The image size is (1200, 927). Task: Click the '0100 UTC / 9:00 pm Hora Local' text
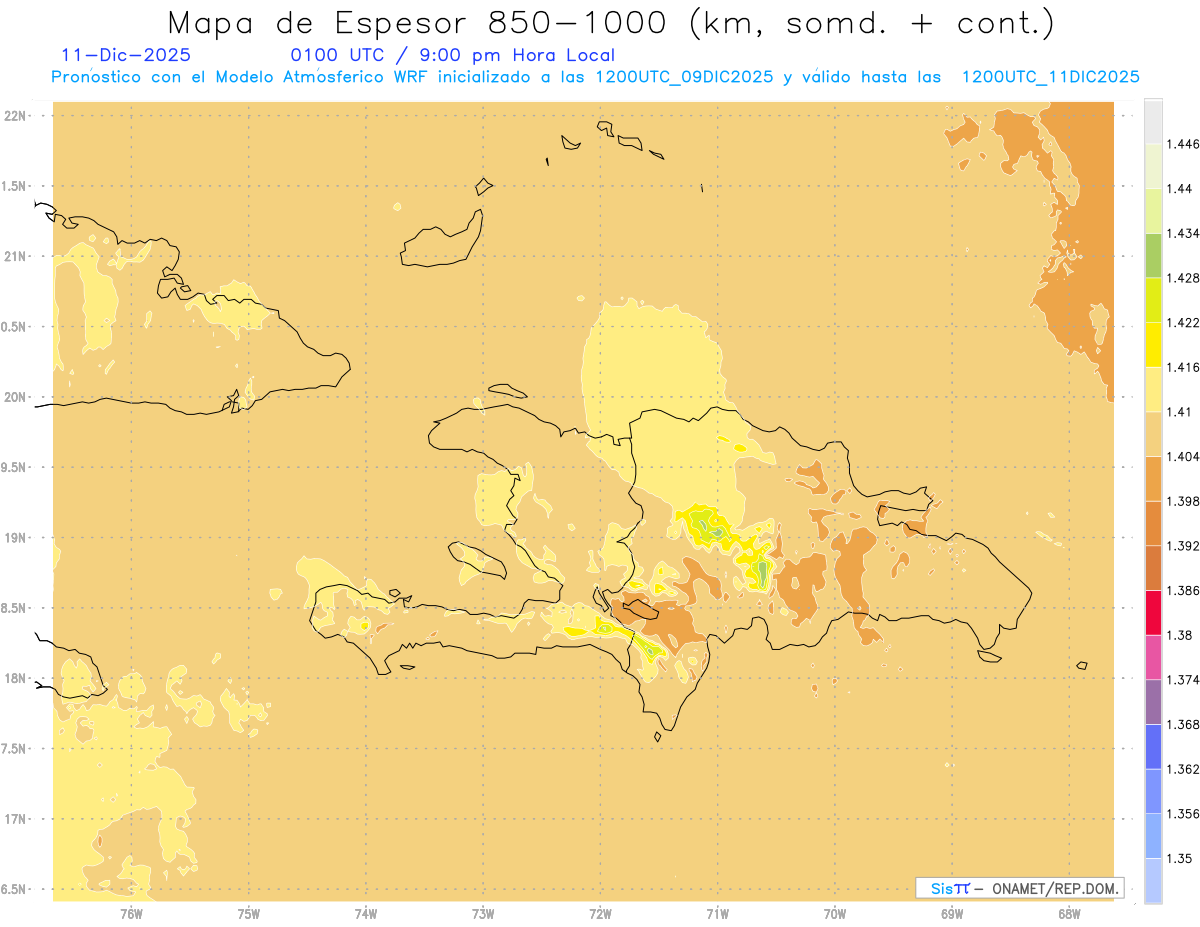(x=452, y=55)
